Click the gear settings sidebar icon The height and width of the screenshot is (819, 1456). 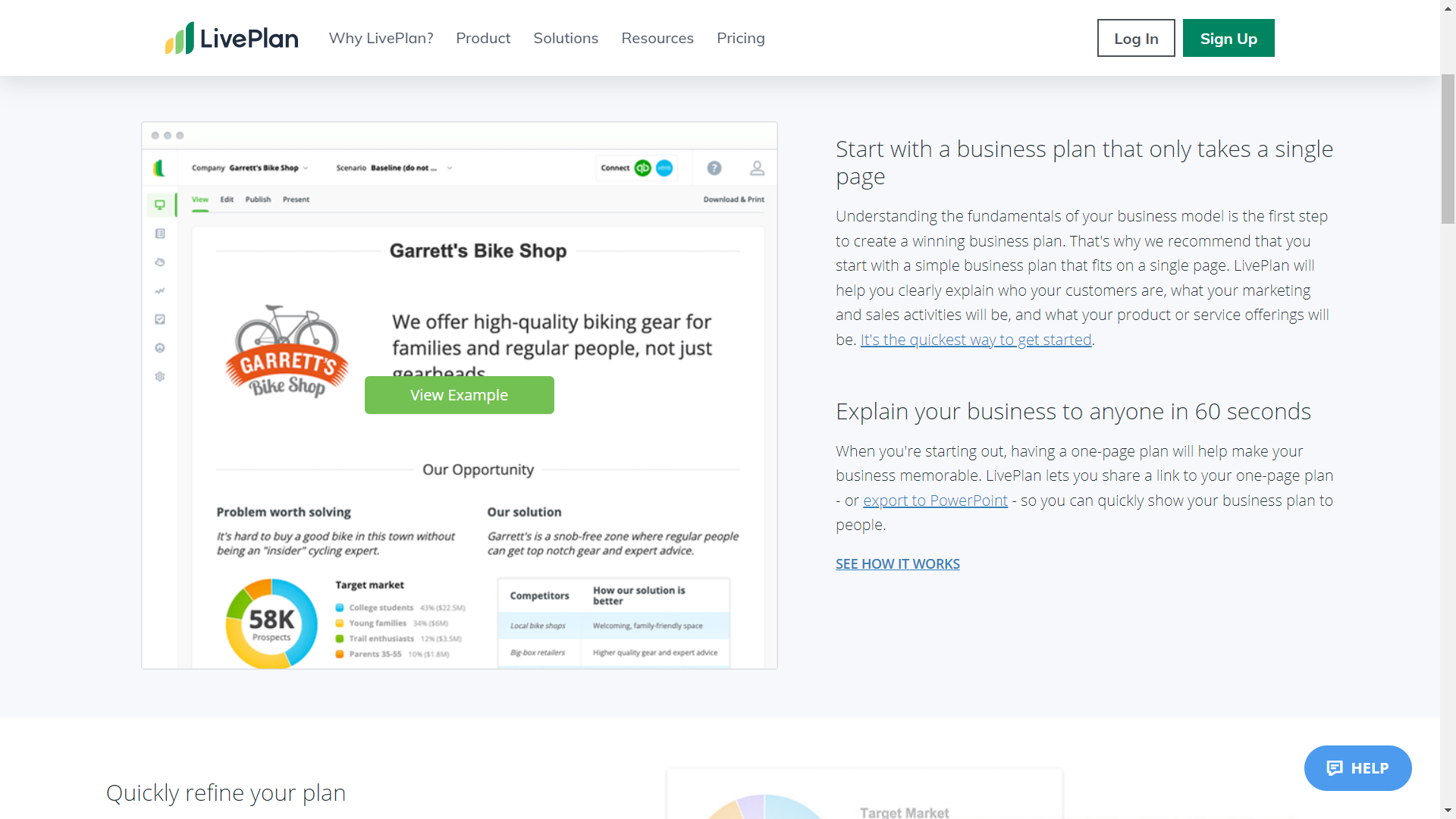point(160,377)
